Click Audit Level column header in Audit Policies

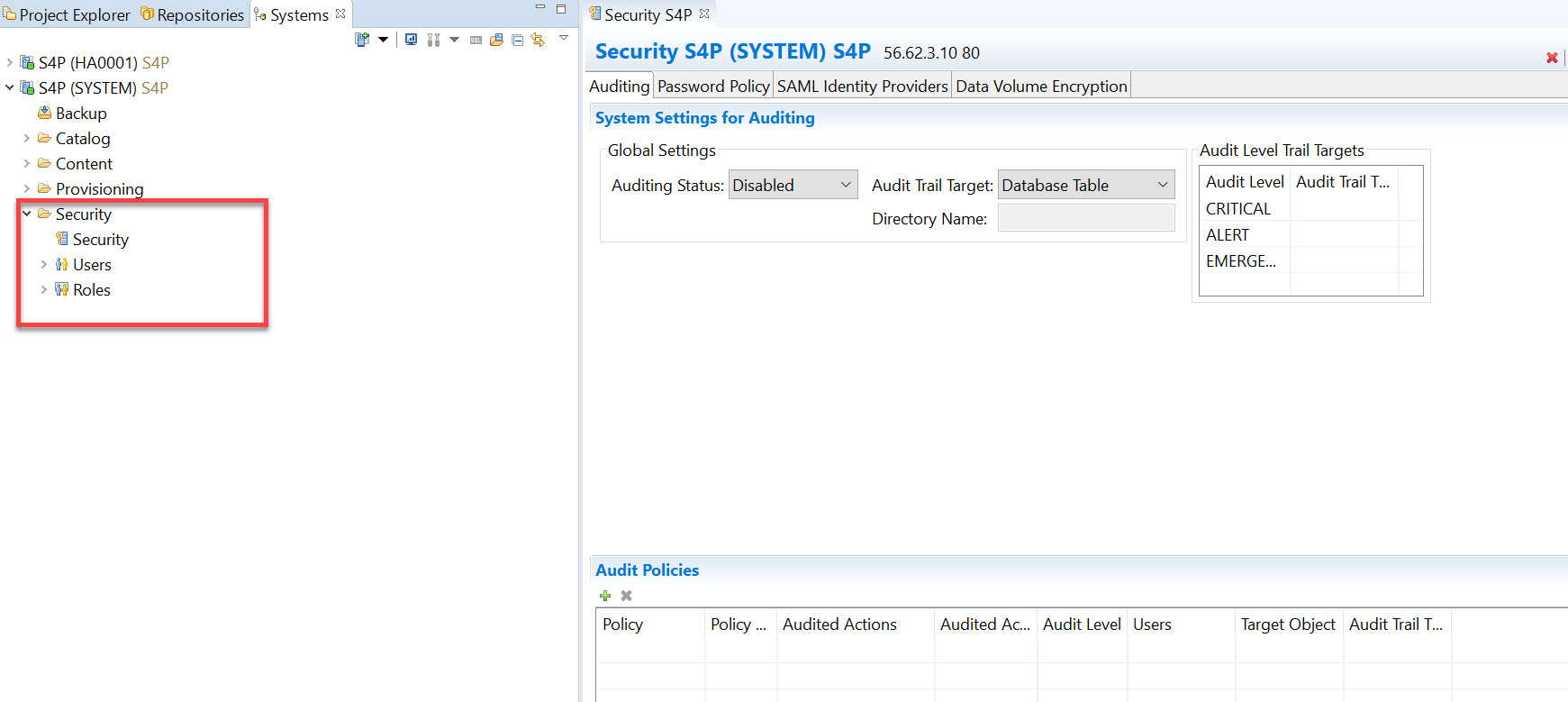(x=1082, y=624)
